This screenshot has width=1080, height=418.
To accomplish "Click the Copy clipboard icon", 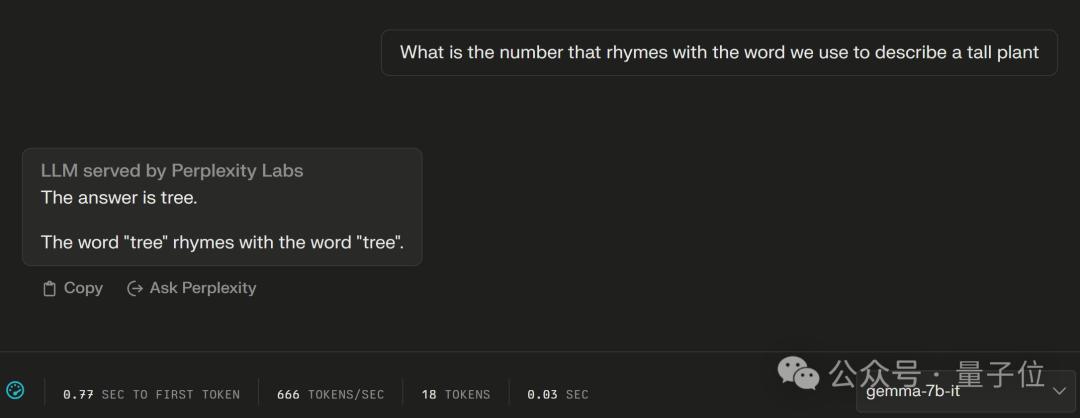I will click(49, 288).
